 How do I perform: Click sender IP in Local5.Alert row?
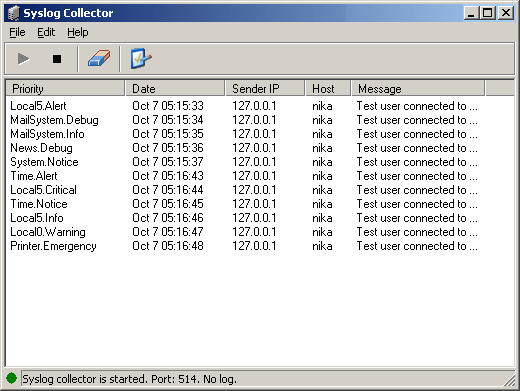coord(254,106)
